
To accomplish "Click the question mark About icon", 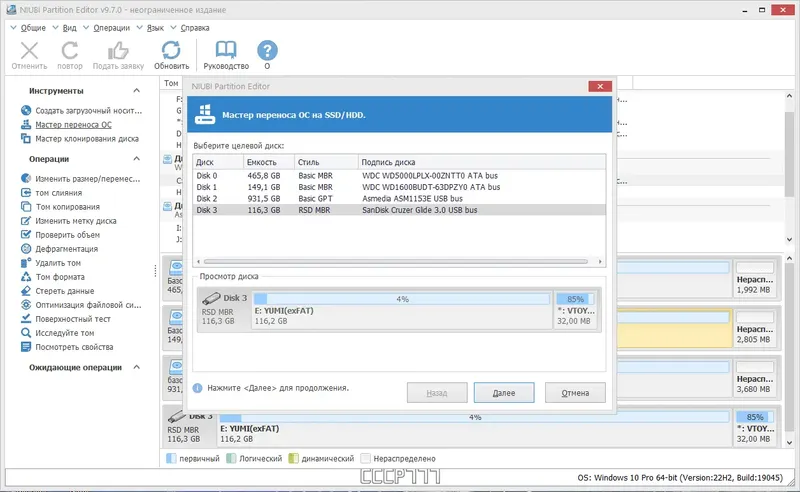I will tap(267, 51).
